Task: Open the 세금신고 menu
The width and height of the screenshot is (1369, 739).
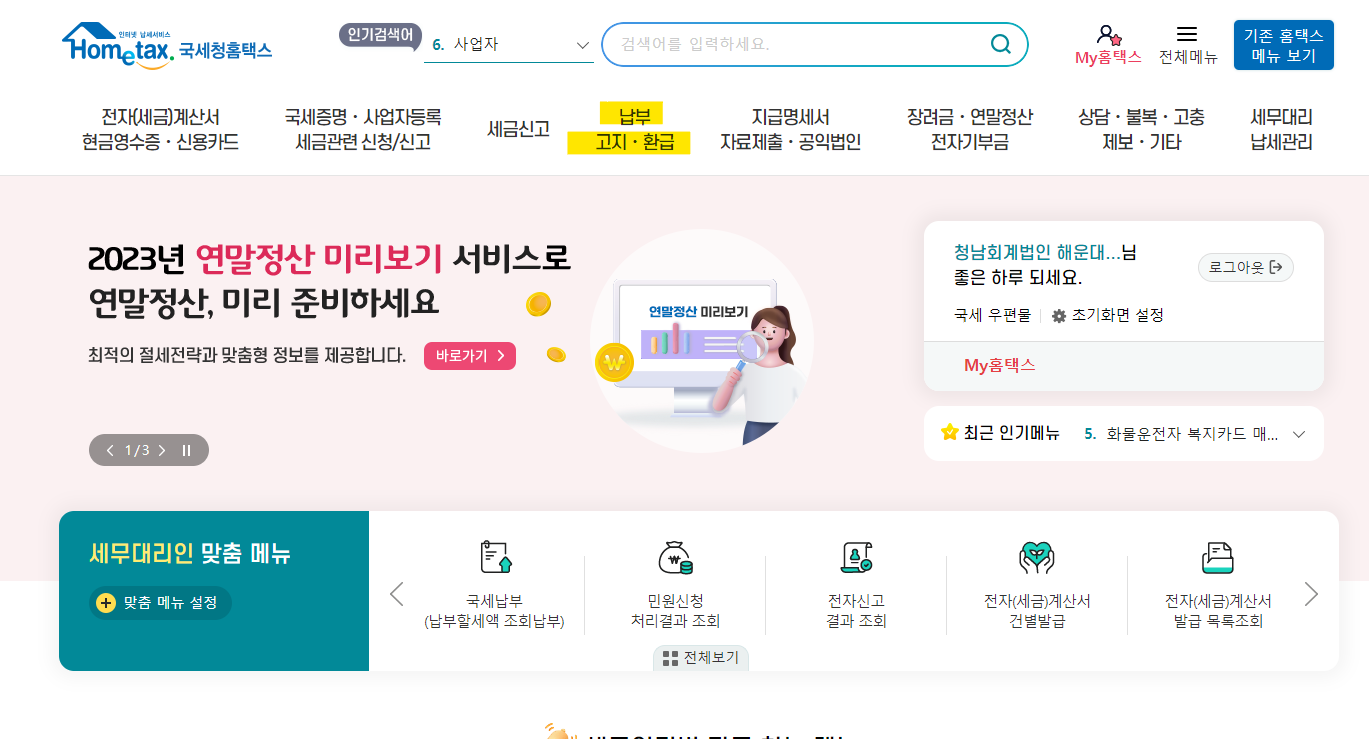Action: (x=518, y=129)
